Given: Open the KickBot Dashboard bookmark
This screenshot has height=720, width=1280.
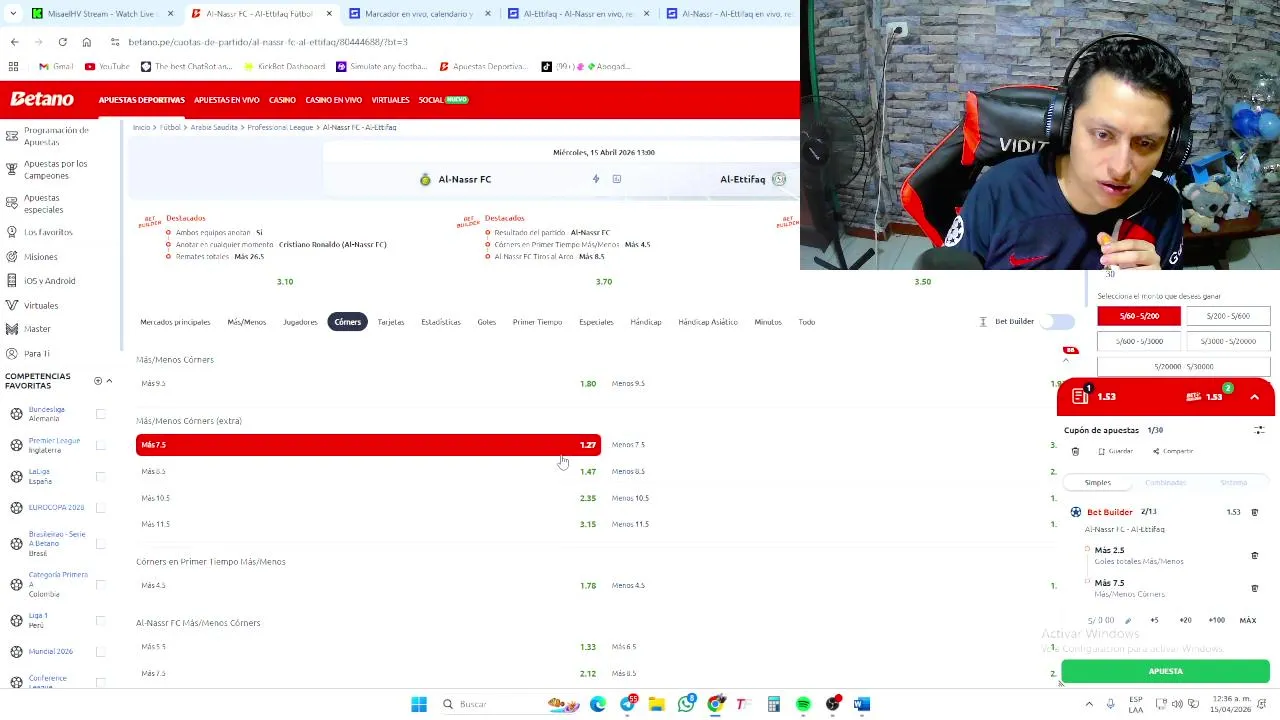Looking at the screenshot, I should (x=284, y=66).
